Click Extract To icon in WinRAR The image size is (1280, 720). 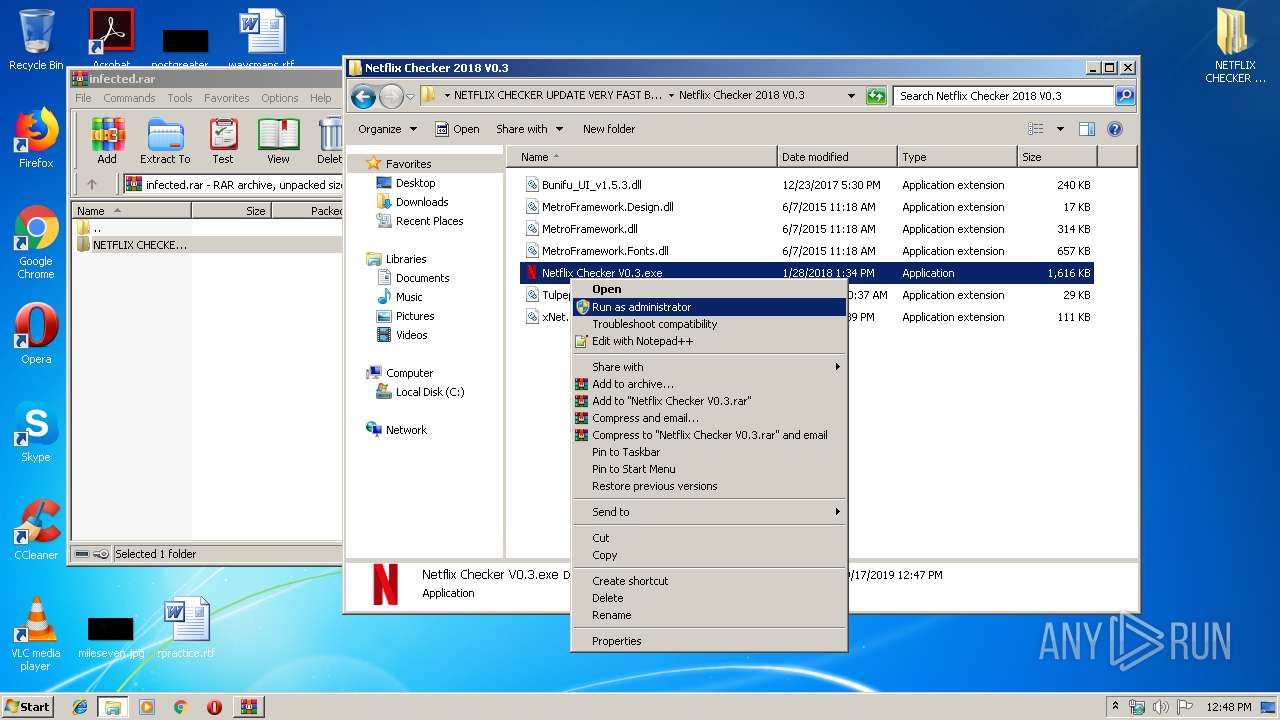click(x=165, y=141)
